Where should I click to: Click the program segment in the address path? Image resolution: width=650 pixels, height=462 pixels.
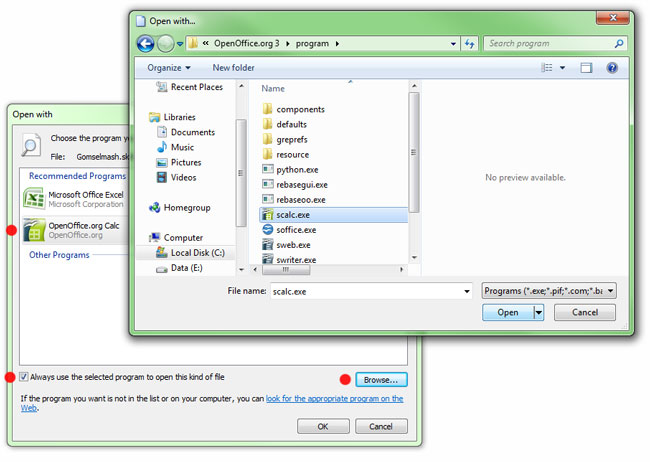[x=312, y=44]
